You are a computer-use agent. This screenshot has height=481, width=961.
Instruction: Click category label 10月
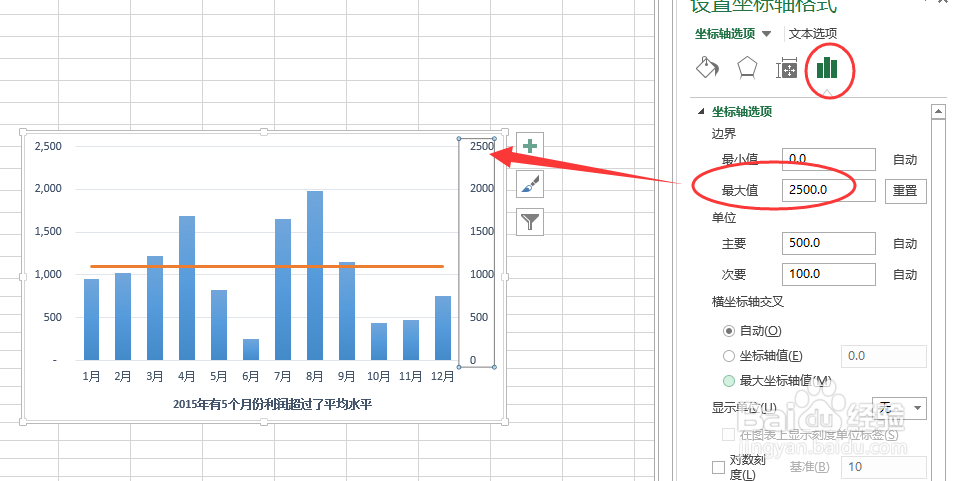(x=378, y=376)
